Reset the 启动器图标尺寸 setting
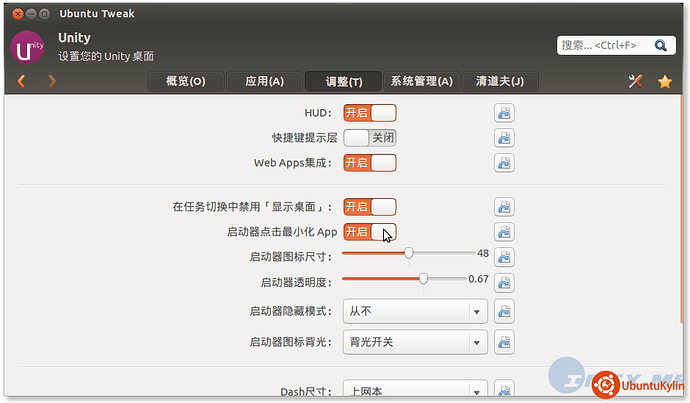 click(504, 256)
